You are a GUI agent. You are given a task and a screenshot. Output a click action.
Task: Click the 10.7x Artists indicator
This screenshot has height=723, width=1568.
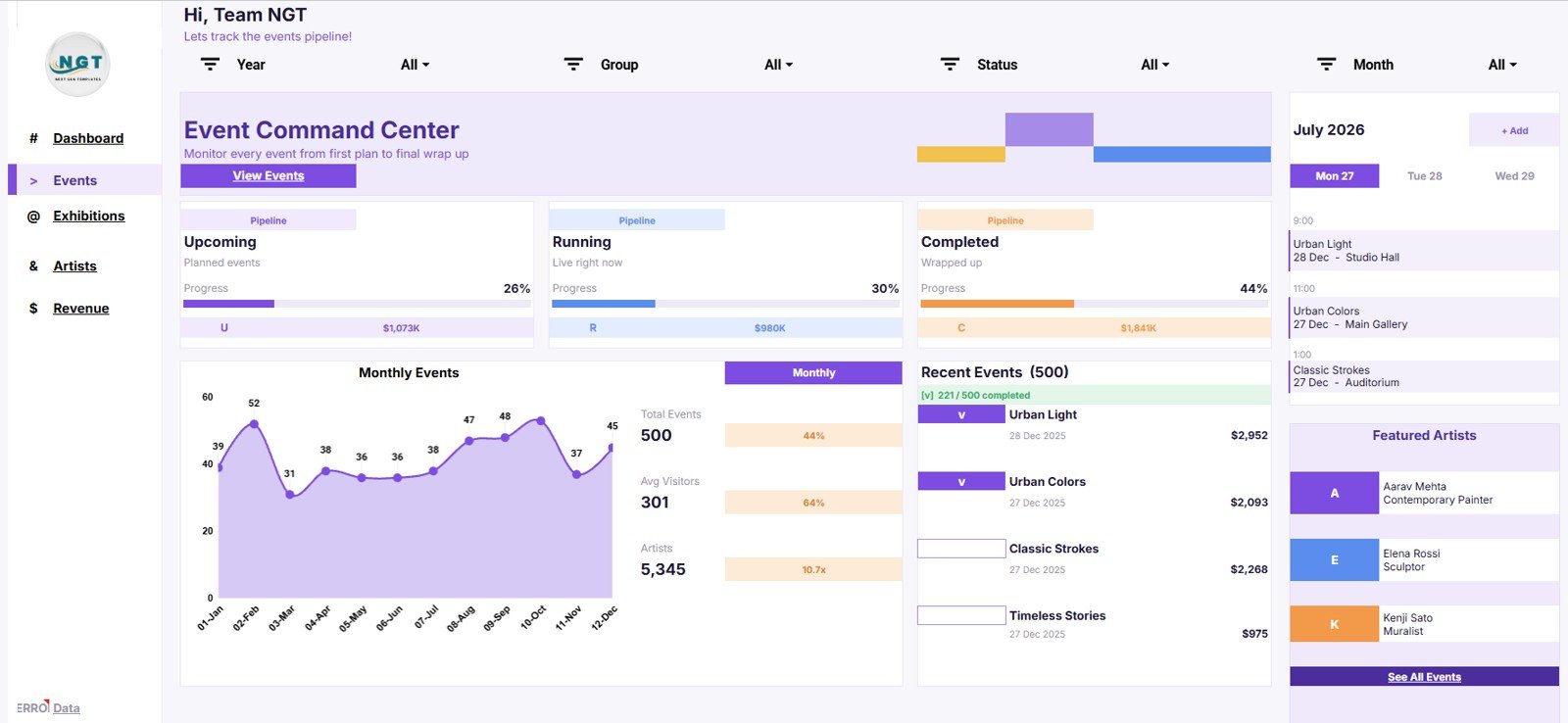pos(813,569)
